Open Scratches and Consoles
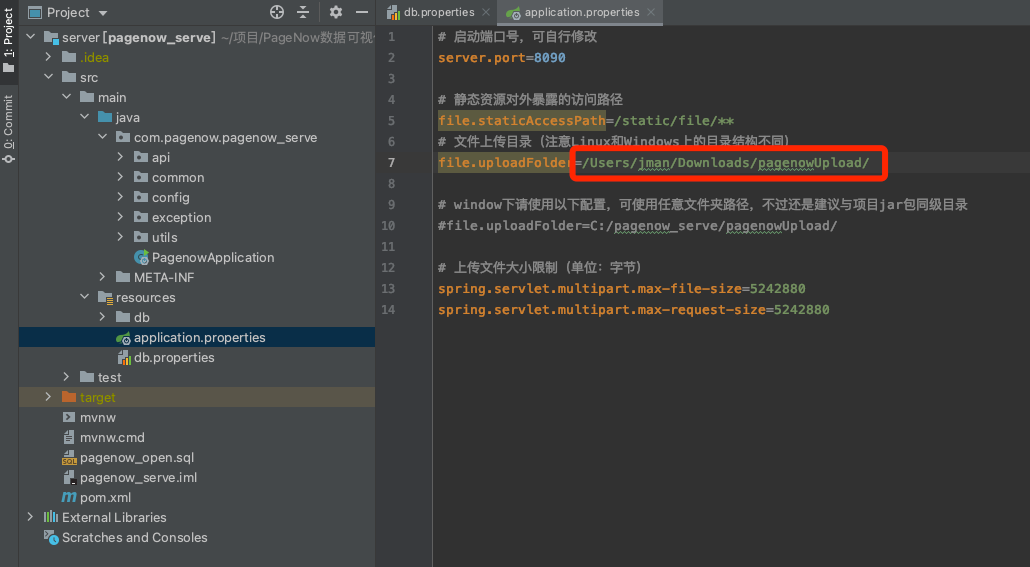 (134, 537)
